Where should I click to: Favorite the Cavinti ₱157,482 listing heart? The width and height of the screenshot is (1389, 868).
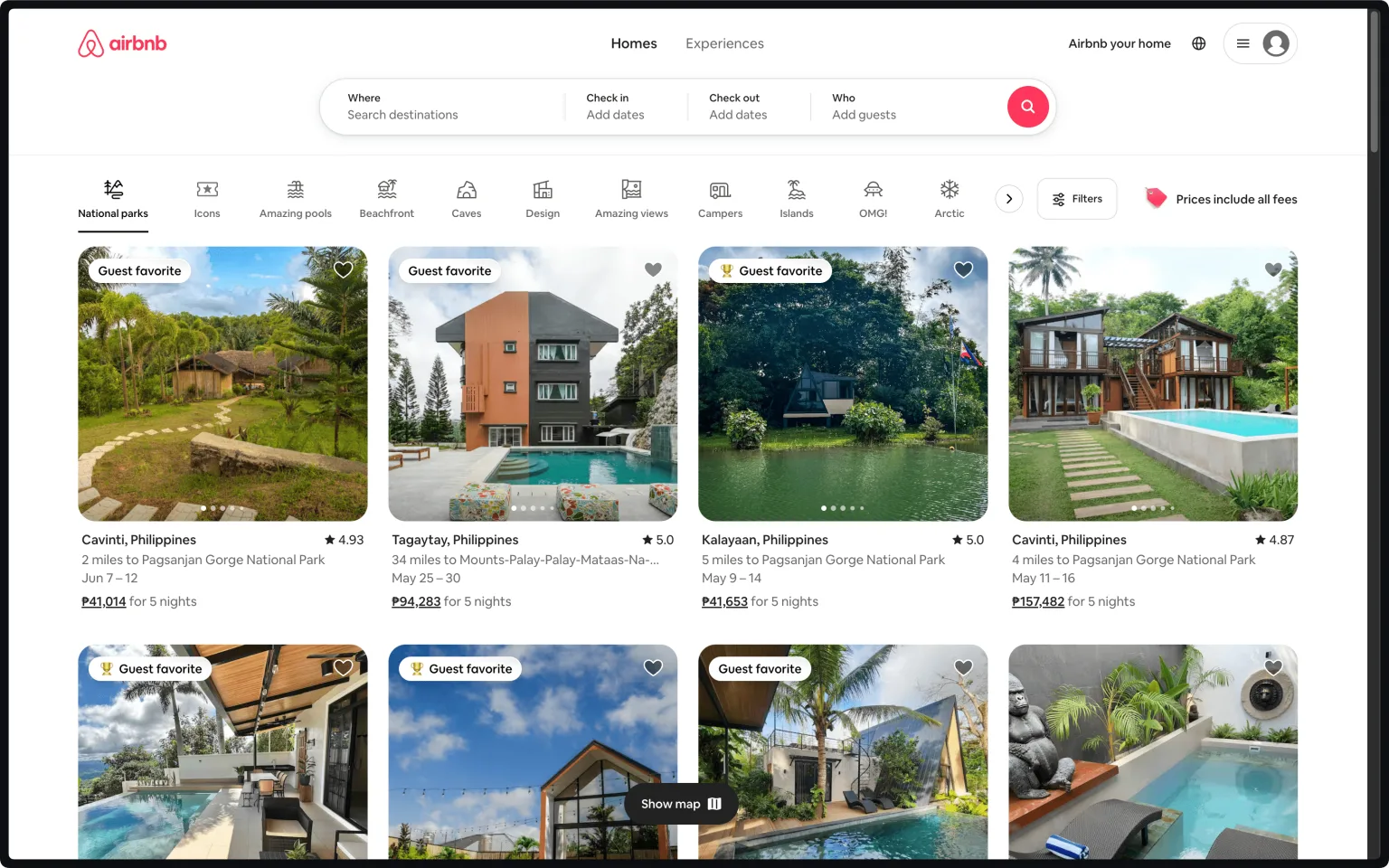[1273, 269]
